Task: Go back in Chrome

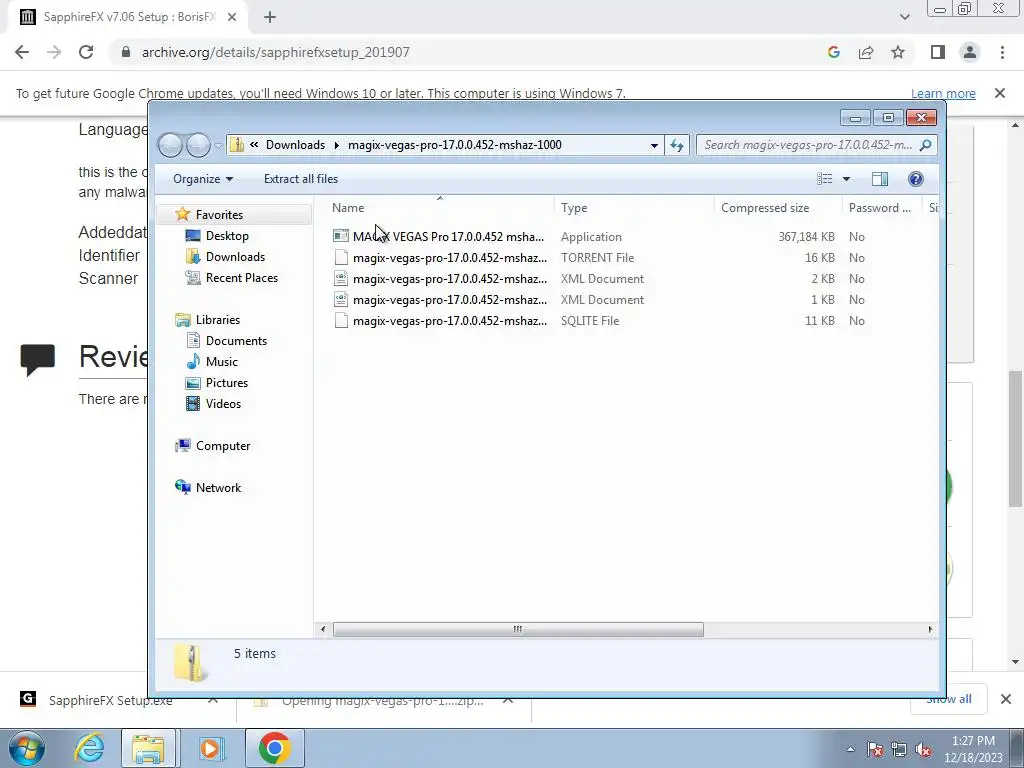Action: pos(22,52)
